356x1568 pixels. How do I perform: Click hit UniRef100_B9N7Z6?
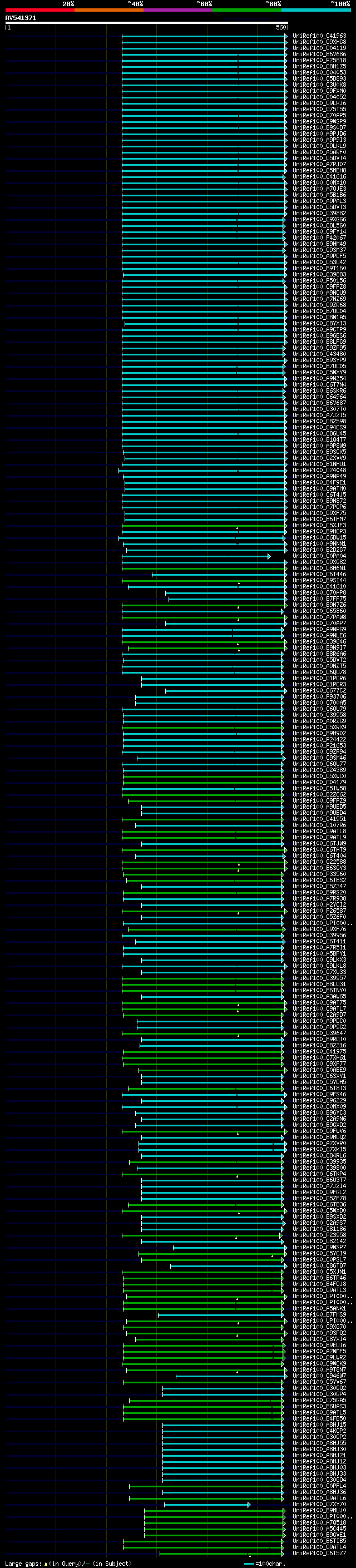(319, 605)
